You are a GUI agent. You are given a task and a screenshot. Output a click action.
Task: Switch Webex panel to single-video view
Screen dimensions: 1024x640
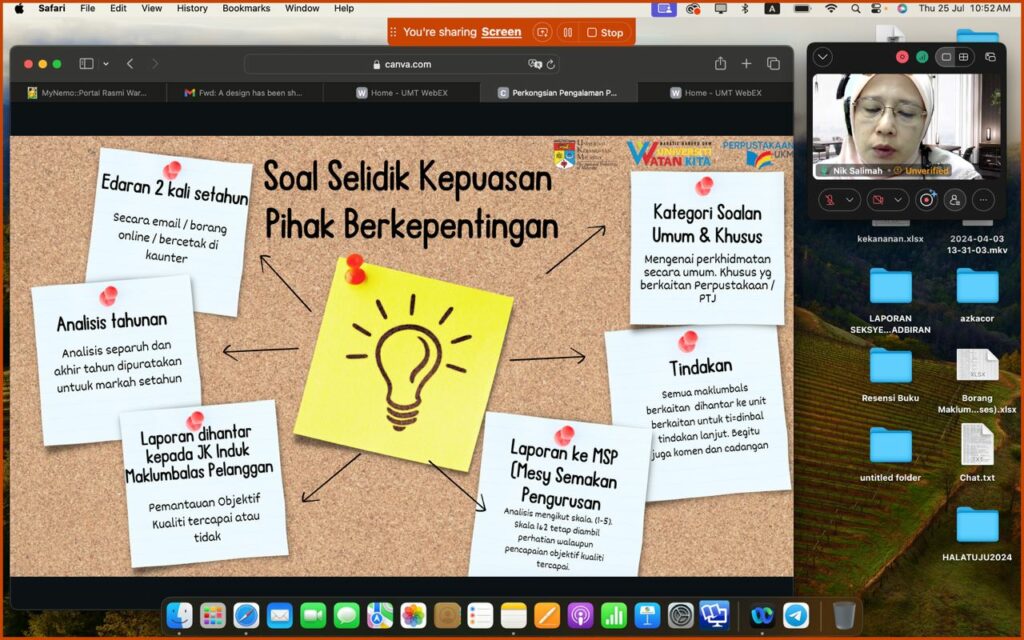pos(946,57)
